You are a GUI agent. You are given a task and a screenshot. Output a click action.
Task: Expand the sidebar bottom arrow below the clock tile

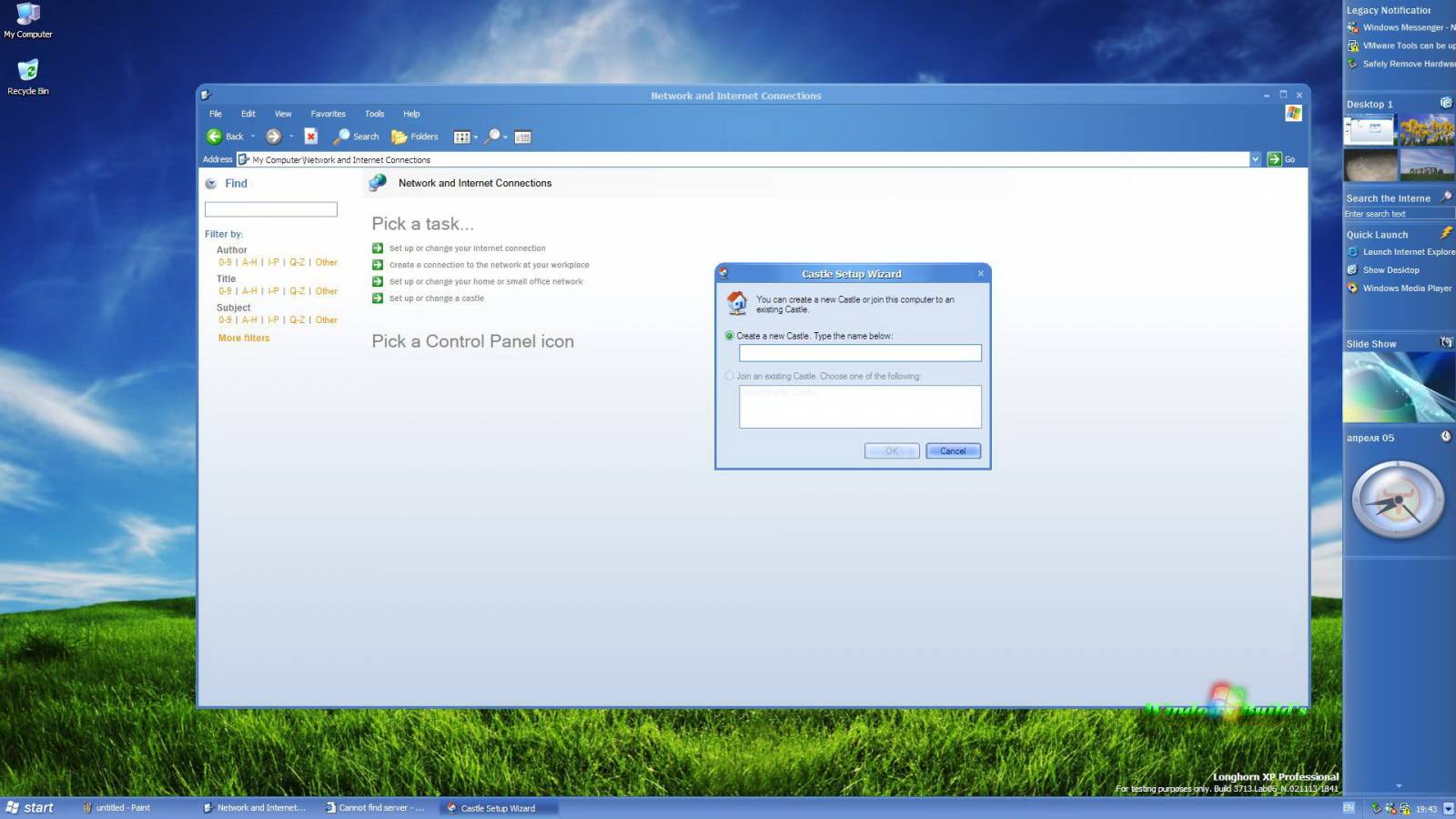pyautogui.click(x=1399, y=786)
